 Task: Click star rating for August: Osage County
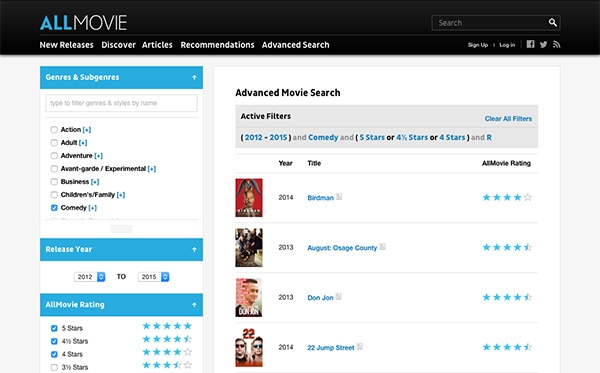click(507, 248)
